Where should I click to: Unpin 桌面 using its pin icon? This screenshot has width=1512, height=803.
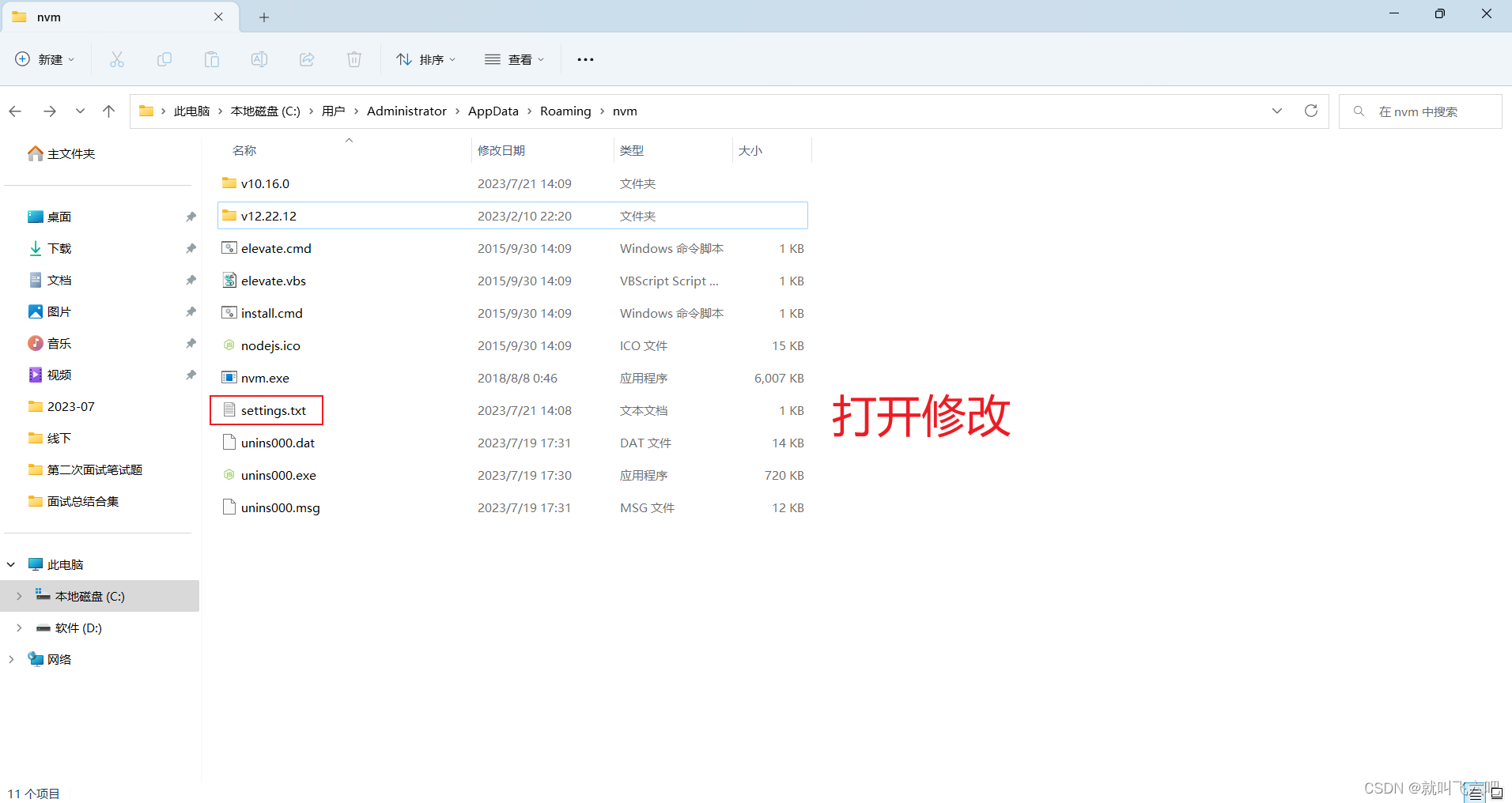pos(191,217)
